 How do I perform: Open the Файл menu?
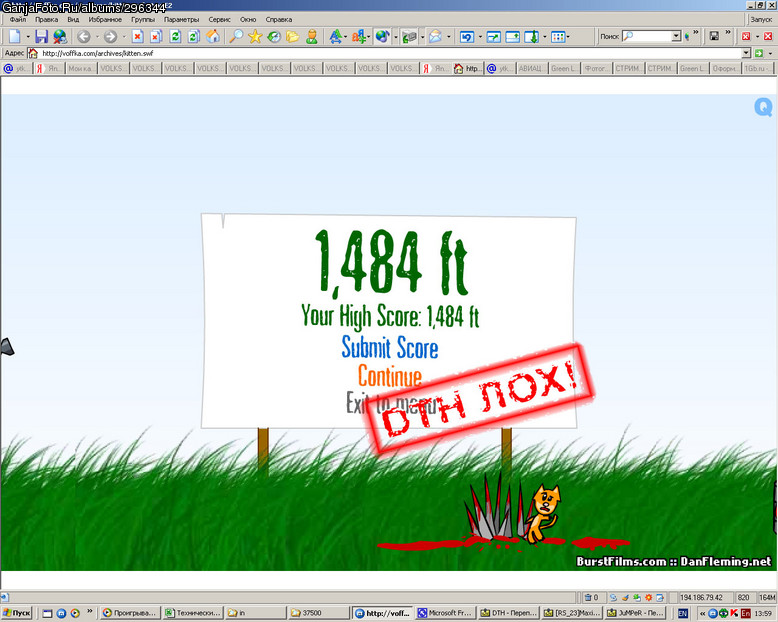coord(18,19)
